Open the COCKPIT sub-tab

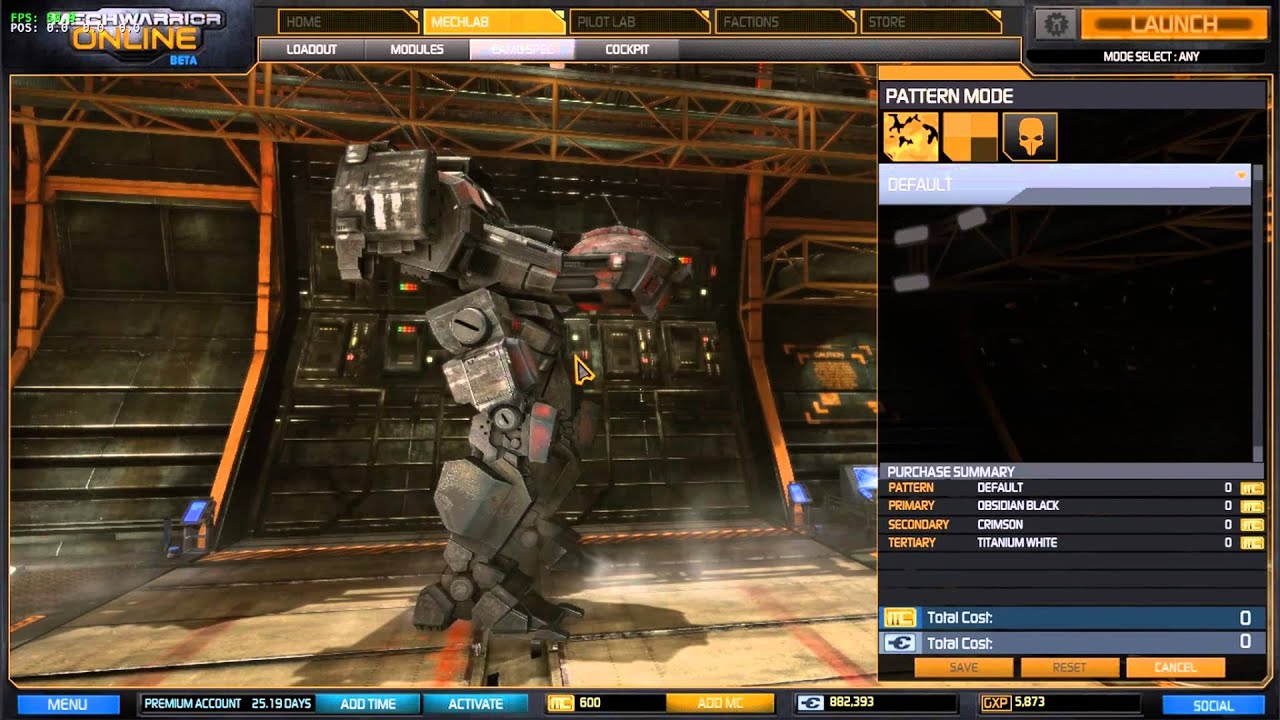point(627,49)
